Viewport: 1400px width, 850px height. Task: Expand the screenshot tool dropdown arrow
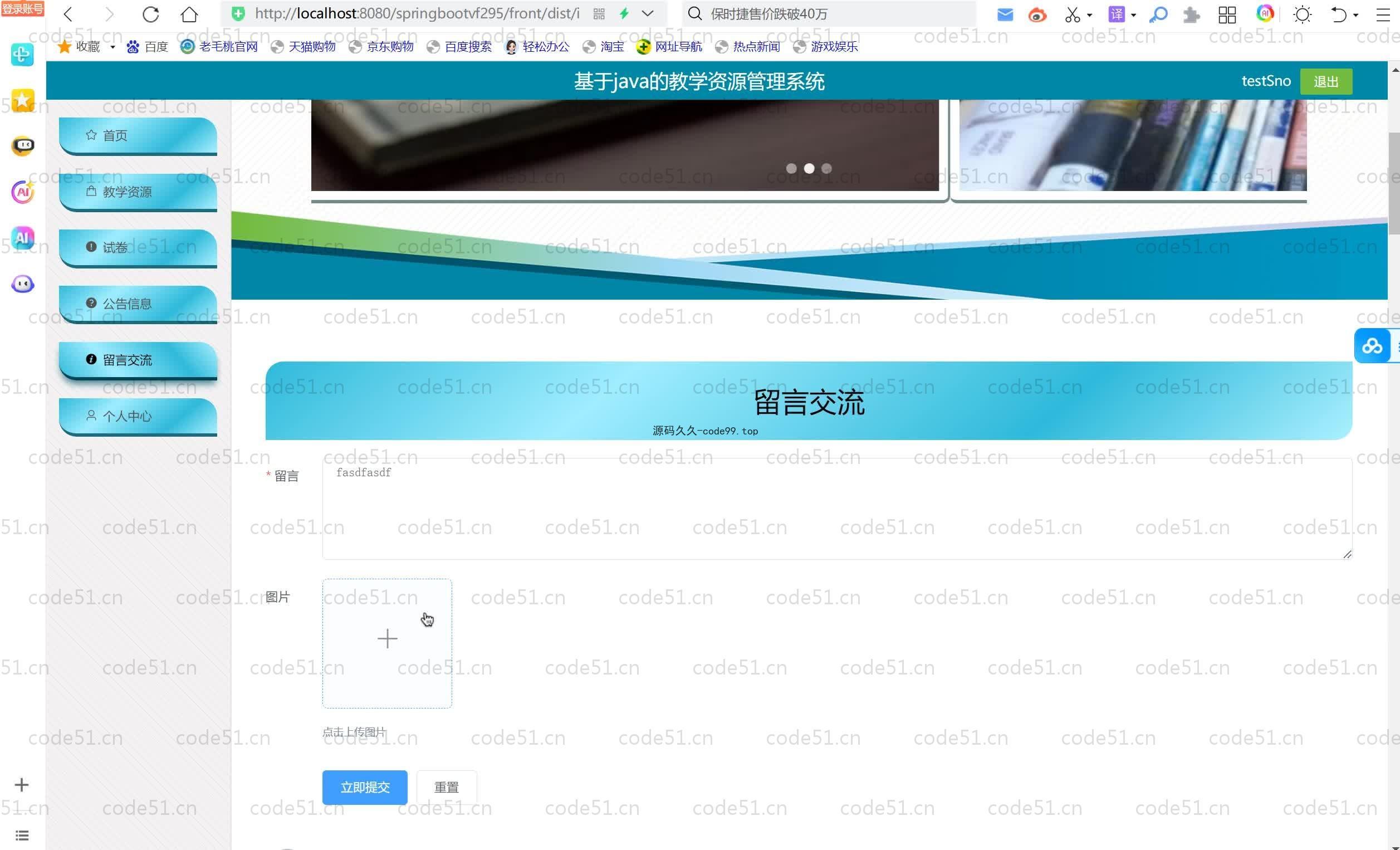coord(1090,15)
